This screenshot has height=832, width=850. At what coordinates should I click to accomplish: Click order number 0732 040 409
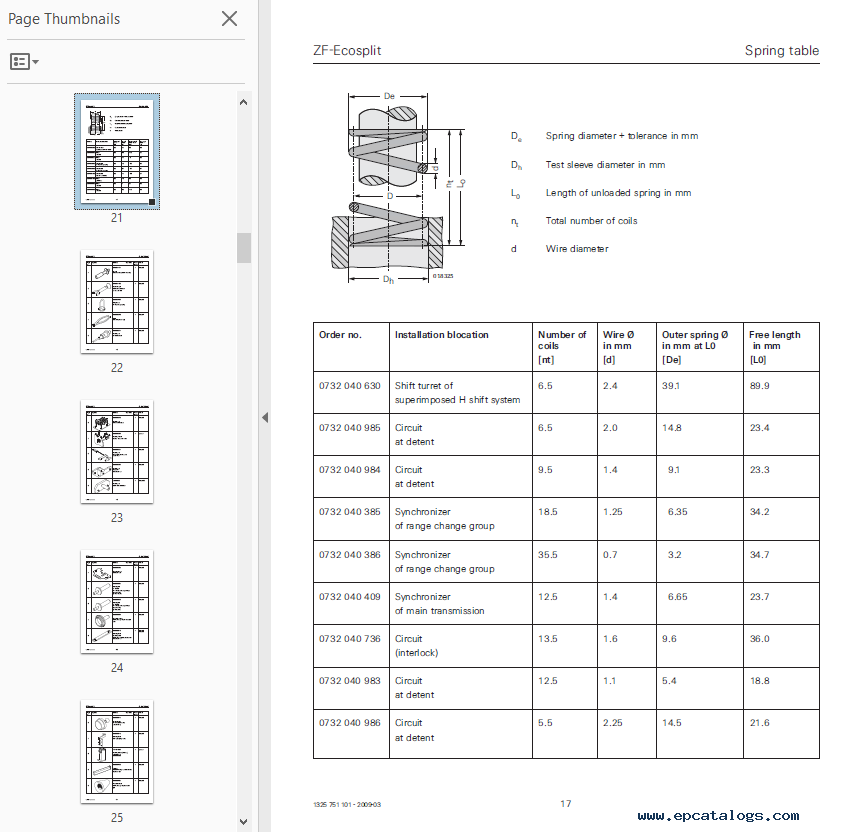coord(350,597)
